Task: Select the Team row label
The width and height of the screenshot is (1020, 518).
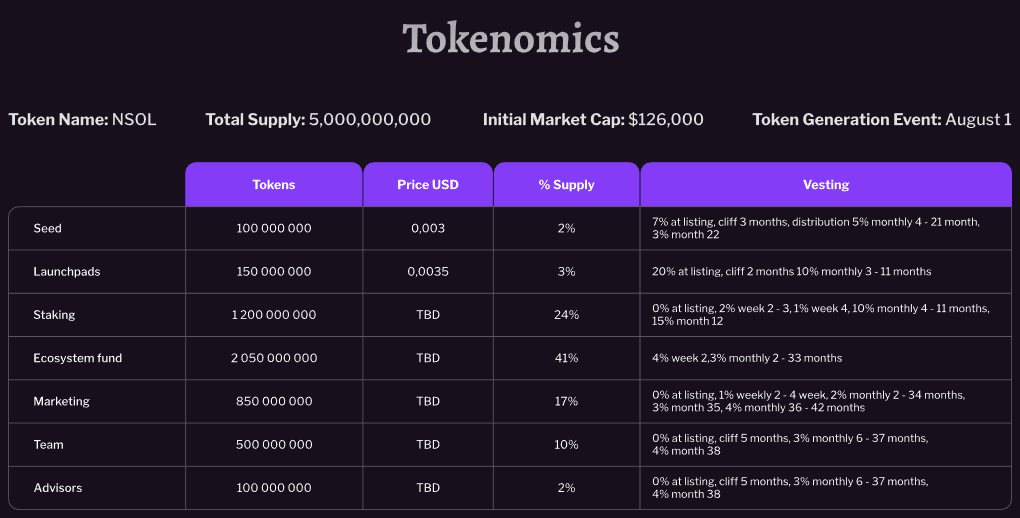Action: pyautogui.click(x=48, y=445)
